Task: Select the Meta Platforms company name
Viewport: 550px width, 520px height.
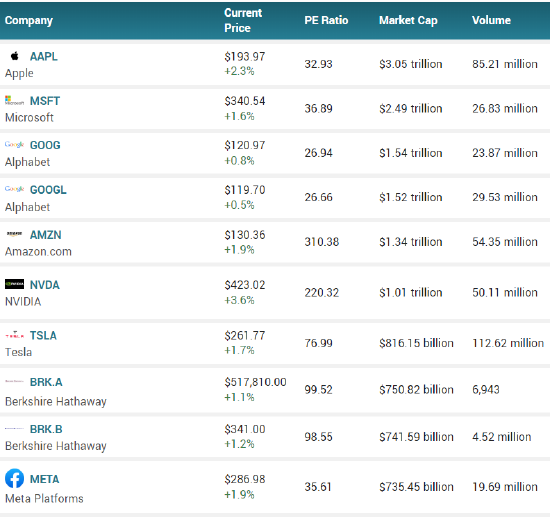Action: 44,499
